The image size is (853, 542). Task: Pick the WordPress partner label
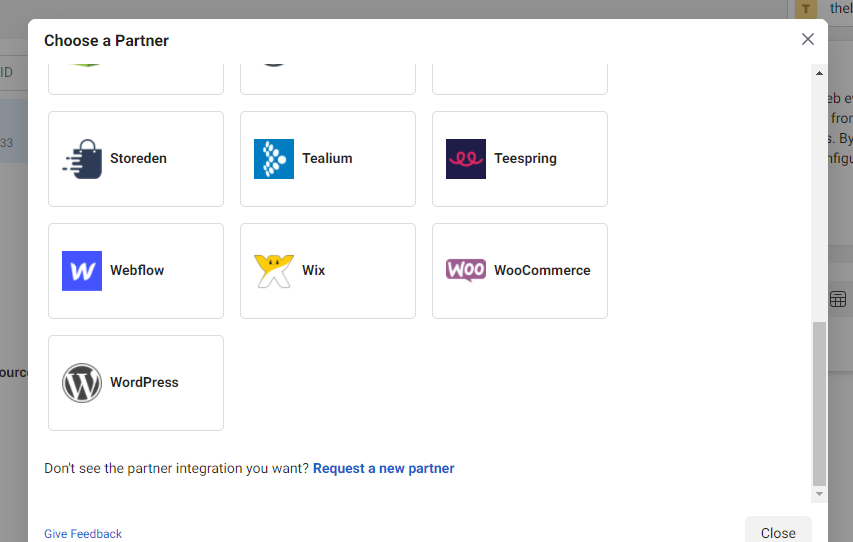tap(144, 383)
